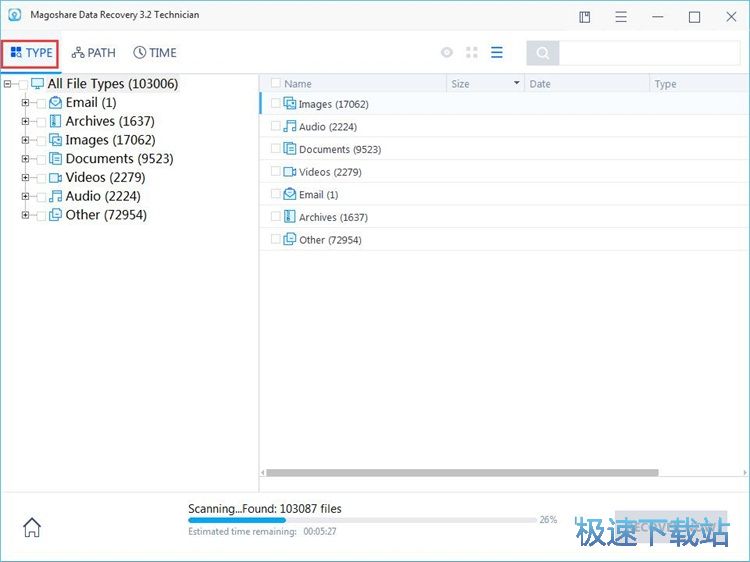Collapse the All File Types tree node
Viewport: 750px width, 562px height.
pos(7,84)
